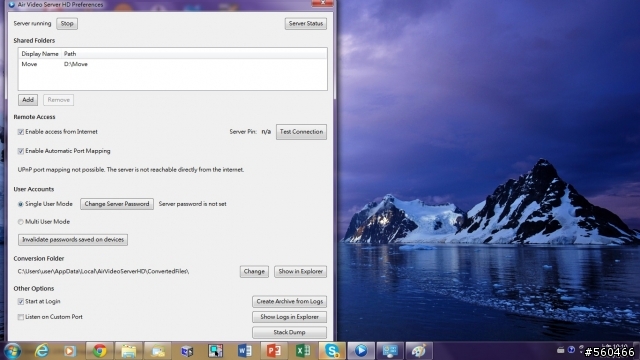This screenshot has width=640, height=360.
Task: Open the Windows Start menu
Action: [12, 351]
